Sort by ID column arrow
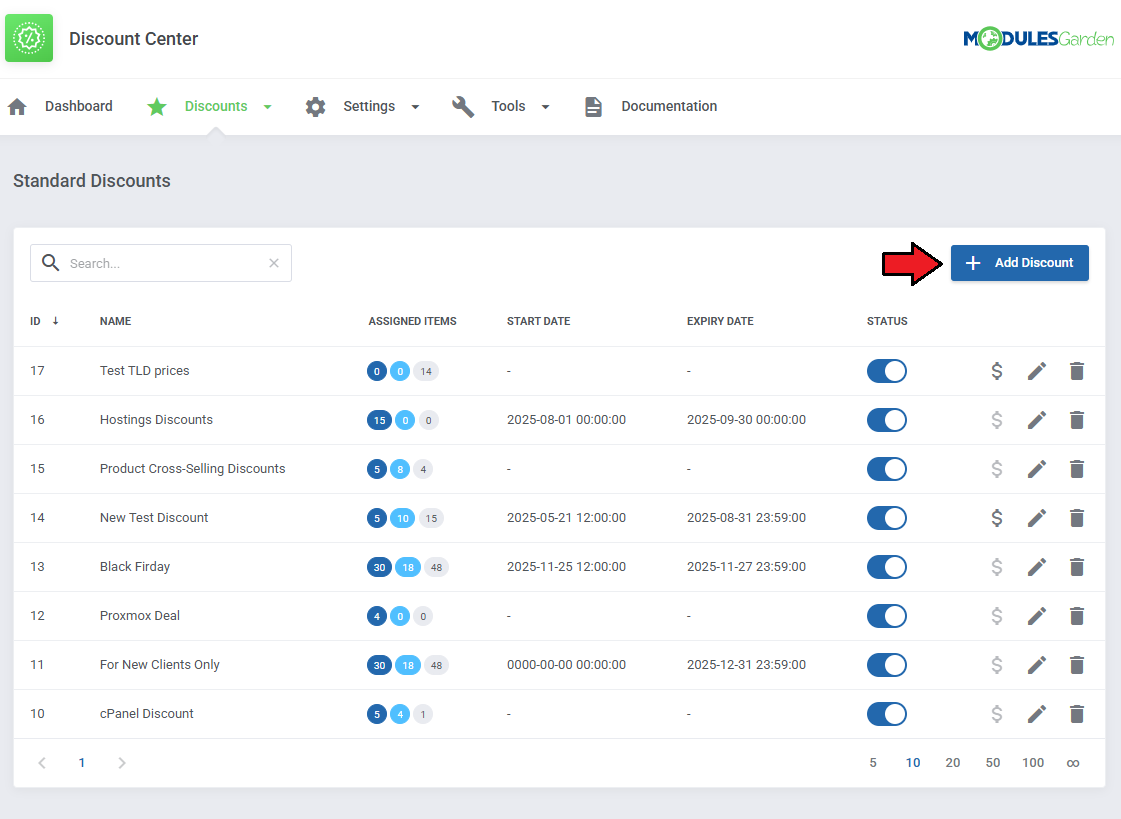Image resolution: width=1121 pixels, height=819 pixels. (x=55, y=321)
